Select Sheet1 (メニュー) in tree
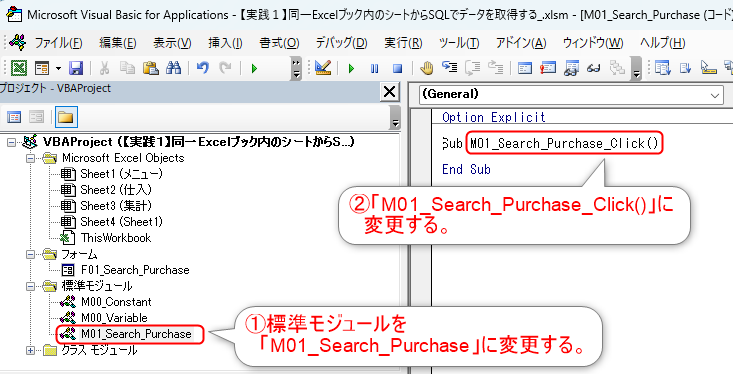The image size is (733, 374). (121, 174)
